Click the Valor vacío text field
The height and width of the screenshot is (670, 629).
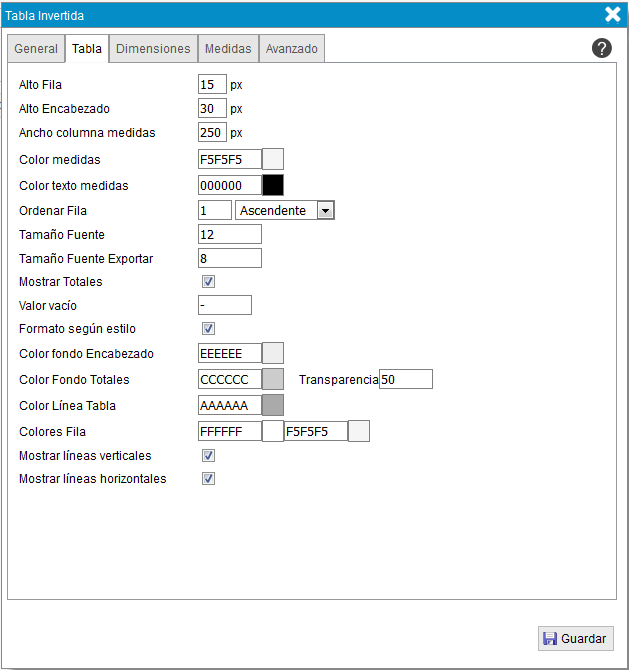click(x=225, y=305)
